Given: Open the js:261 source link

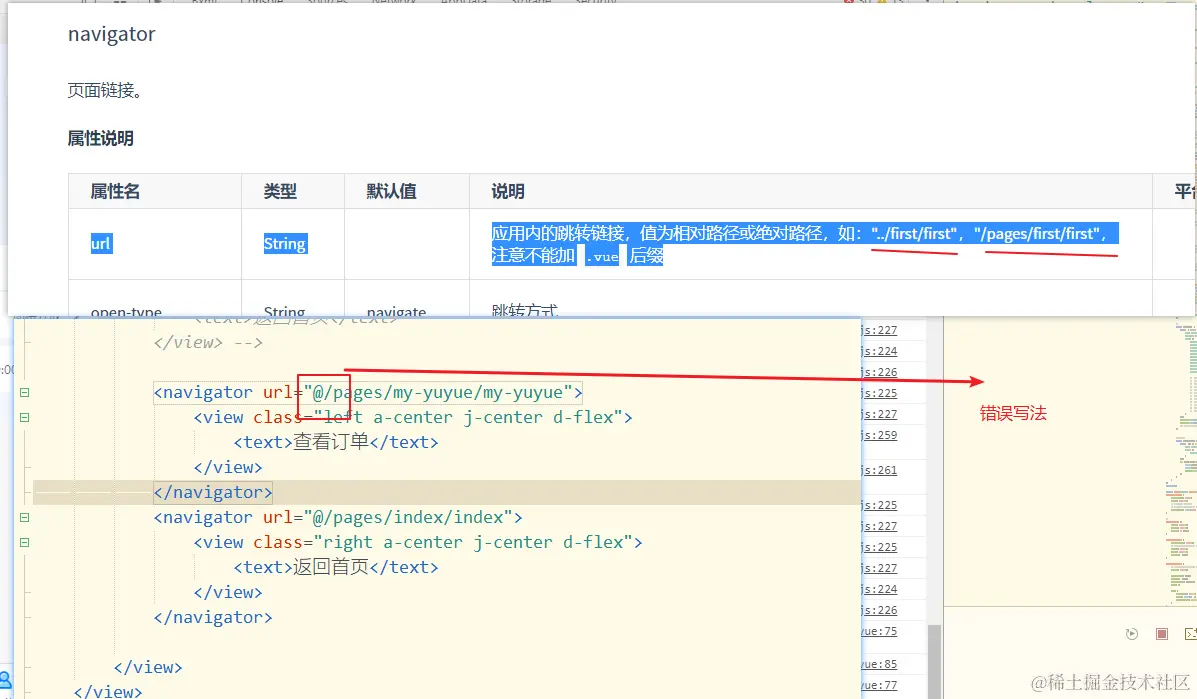Looking at the screenshot, I should point(879,470).
